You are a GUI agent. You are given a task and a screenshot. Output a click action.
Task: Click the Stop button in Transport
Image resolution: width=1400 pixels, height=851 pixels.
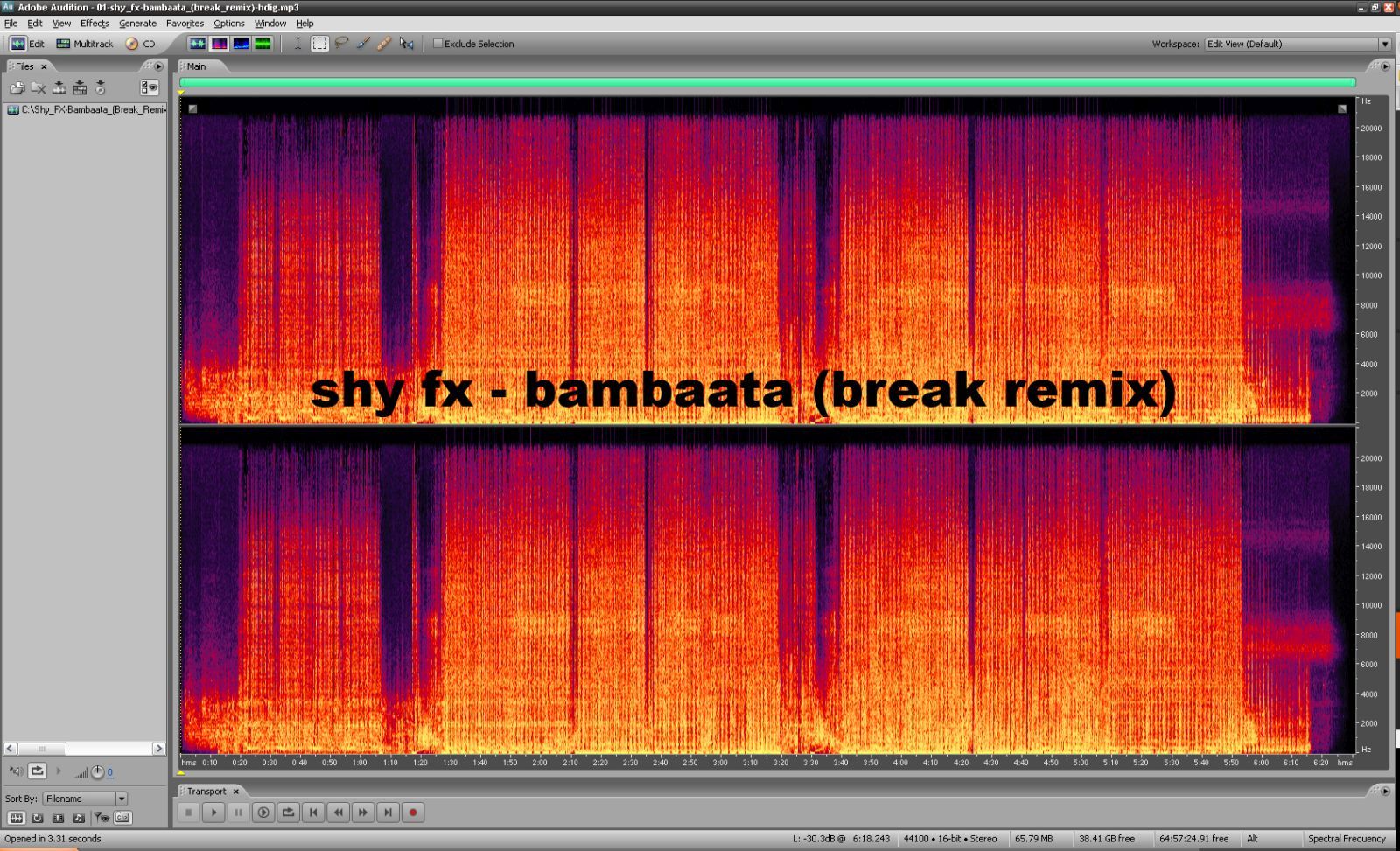point(188,813)
